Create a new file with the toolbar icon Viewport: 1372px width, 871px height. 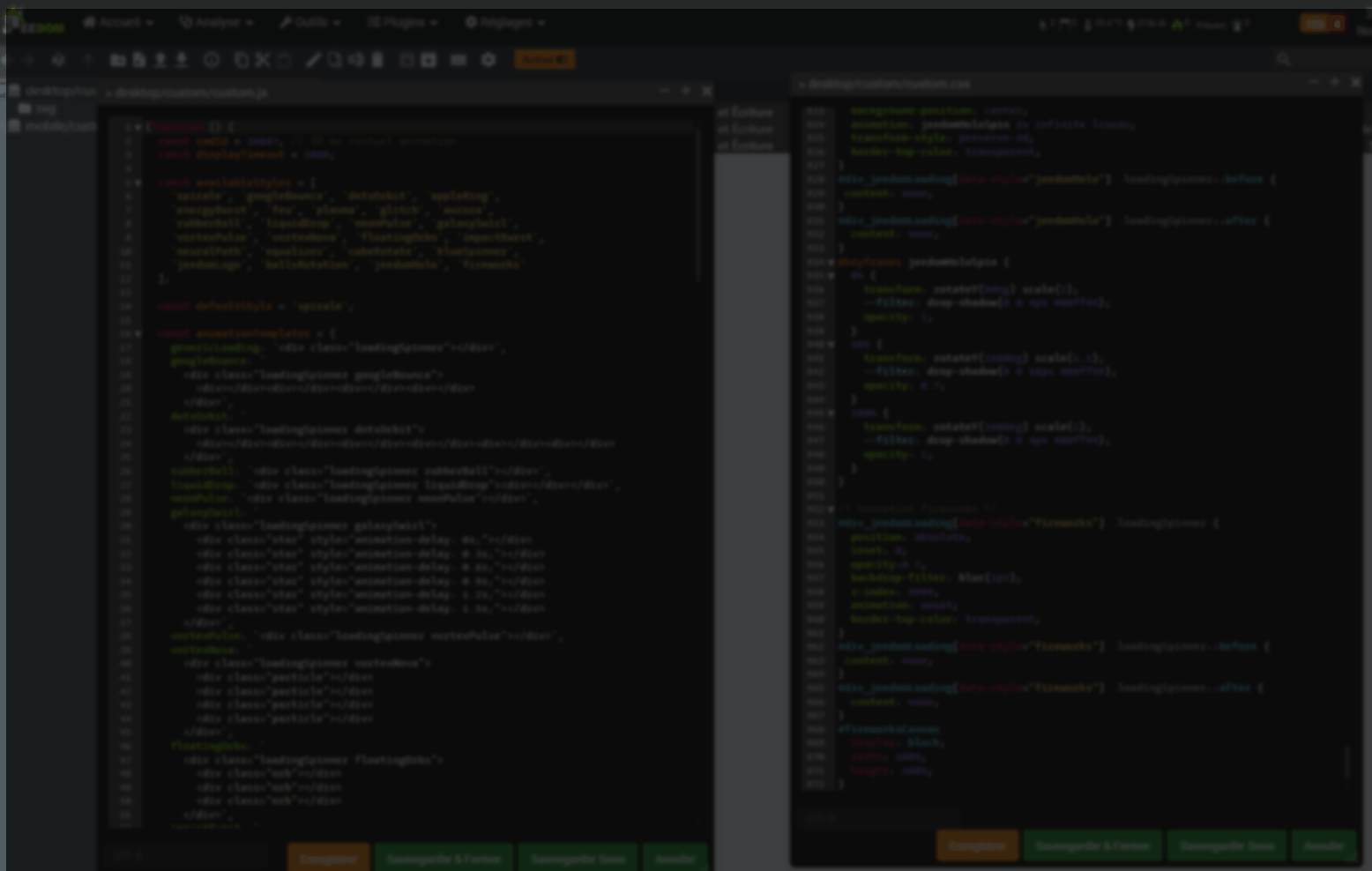[139, 60]
